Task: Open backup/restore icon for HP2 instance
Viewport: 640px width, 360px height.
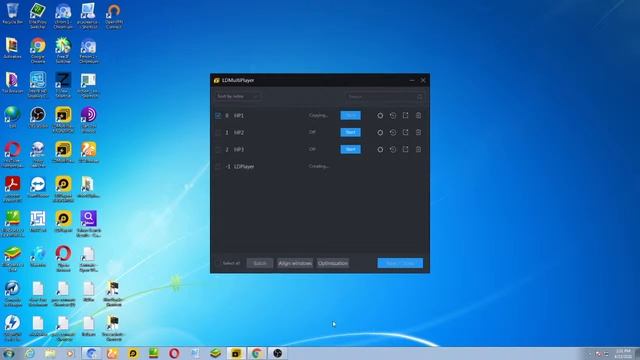Action: tap(393, 132)
